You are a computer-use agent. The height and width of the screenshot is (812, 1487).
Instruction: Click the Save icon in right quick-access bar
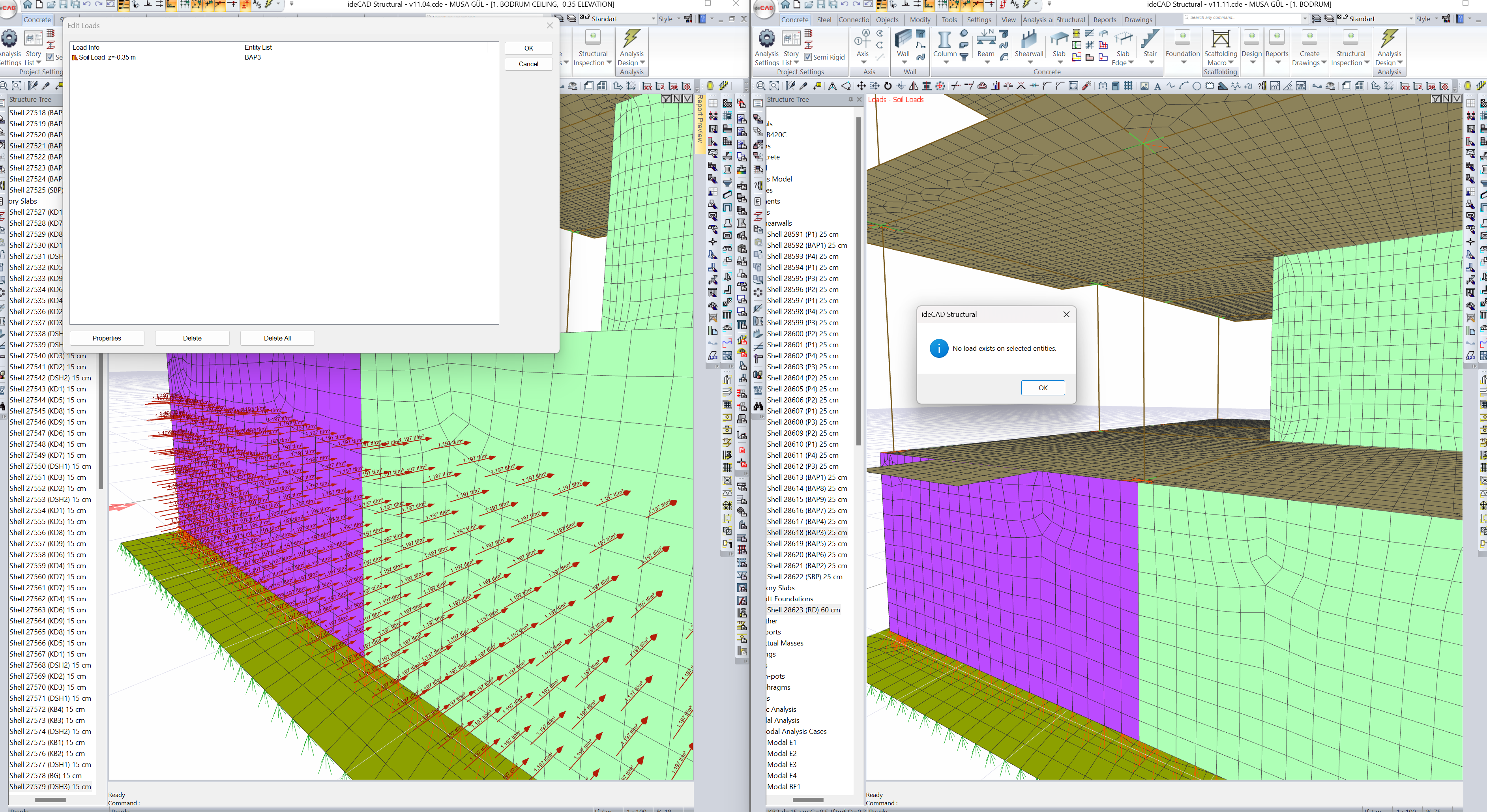click(821, 5)
